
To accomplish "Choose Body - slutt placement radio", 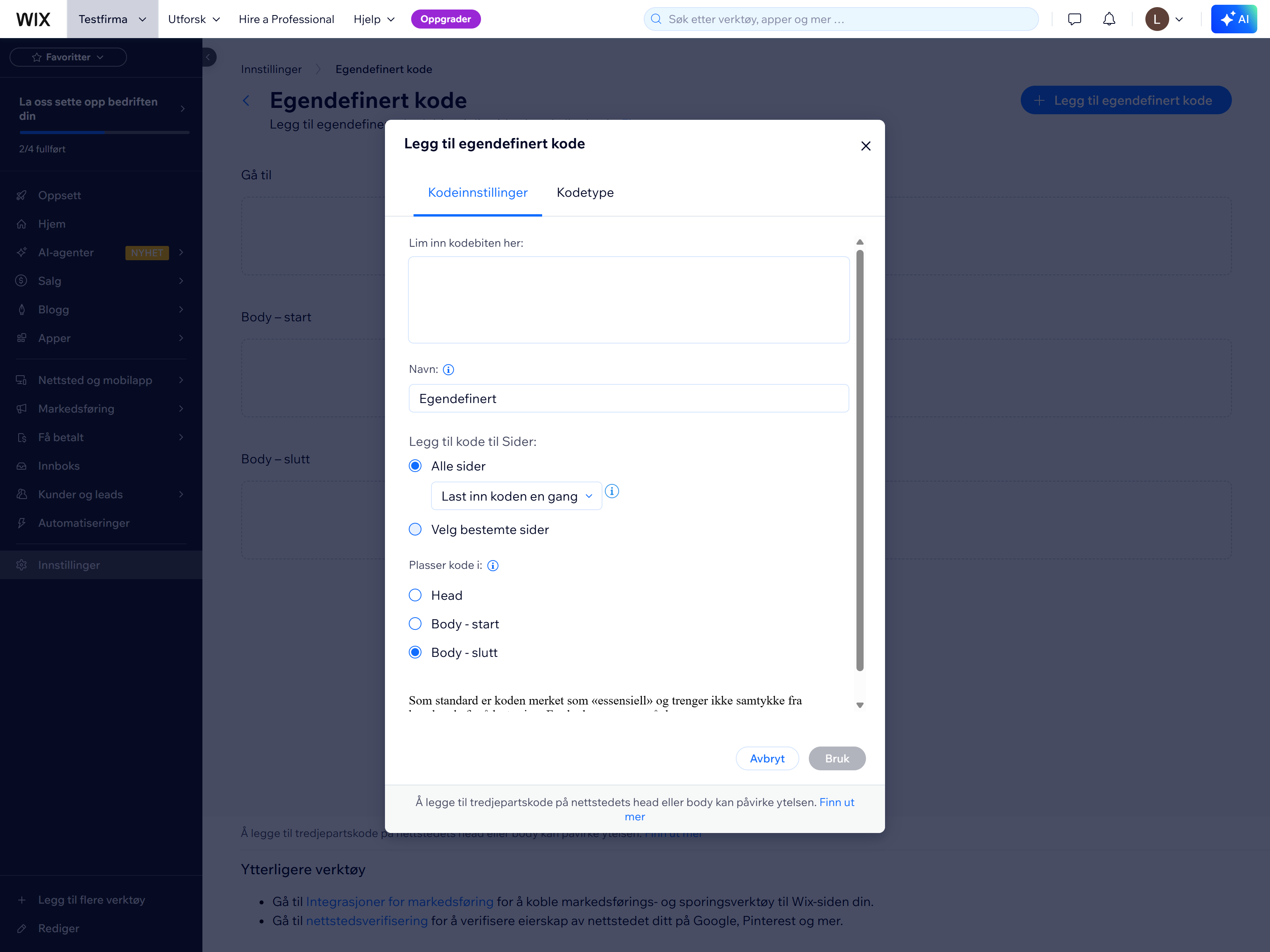I will coord(415,653).
